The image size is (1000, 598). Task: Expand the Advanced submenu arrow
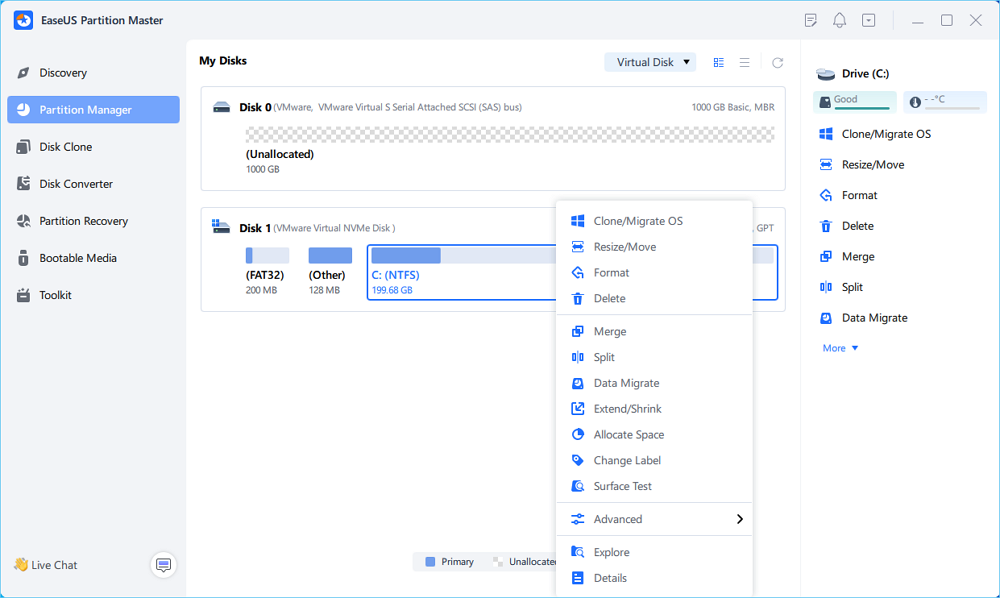(x=740, y=519)
